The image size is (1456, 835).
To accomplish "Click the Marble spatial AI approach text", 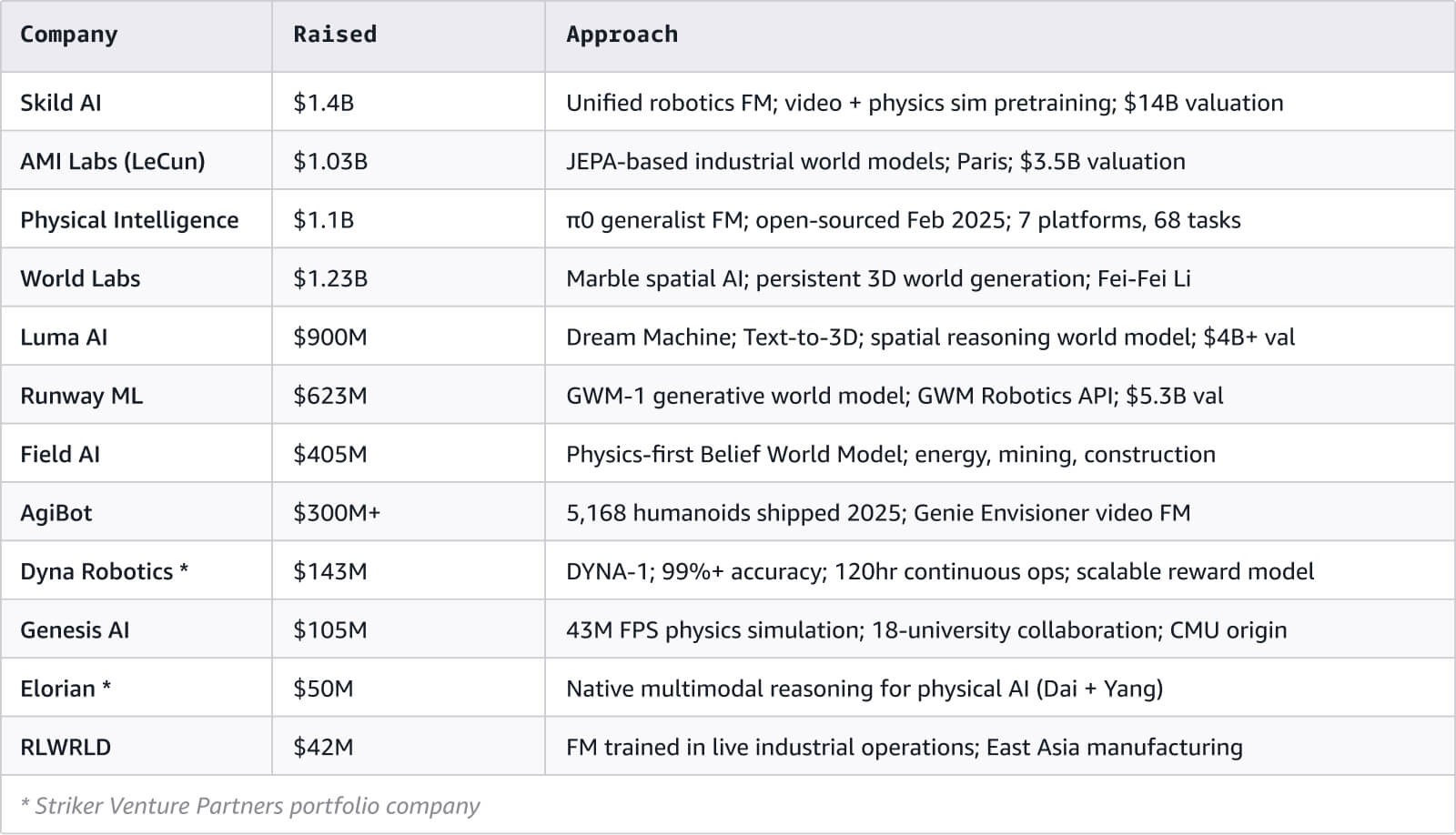I will pos(878,278).
